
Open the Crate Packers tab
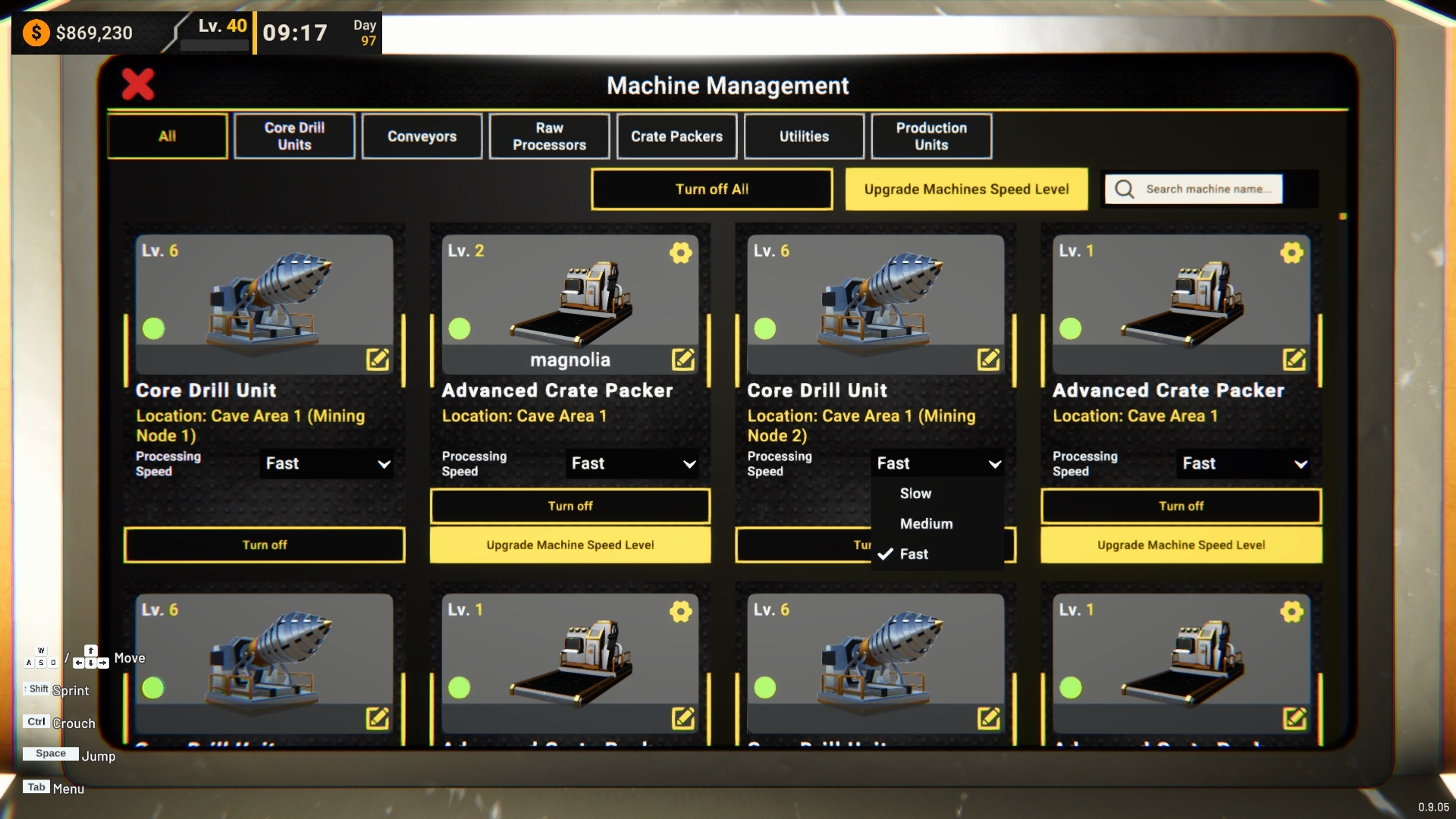676,136
